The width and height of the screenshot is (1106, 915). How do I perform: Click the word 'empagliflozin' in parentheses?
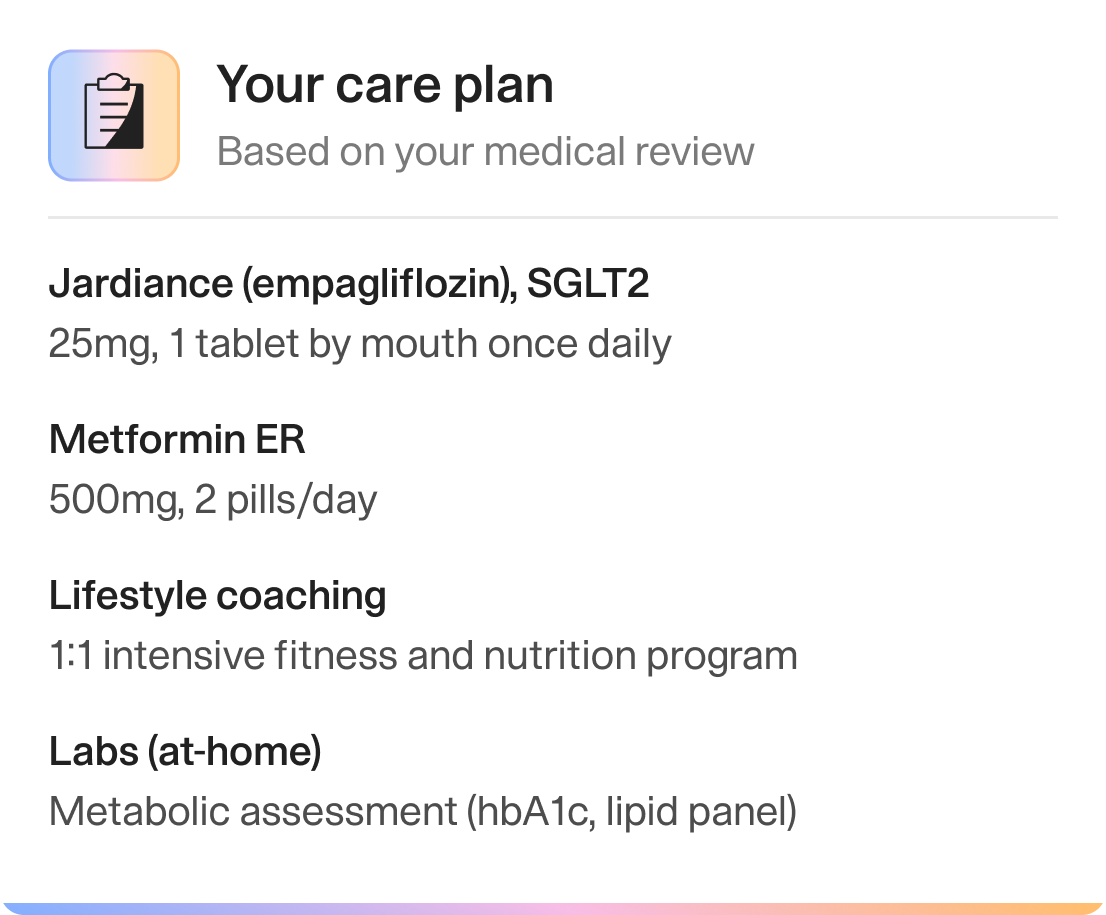pos(374,285)
